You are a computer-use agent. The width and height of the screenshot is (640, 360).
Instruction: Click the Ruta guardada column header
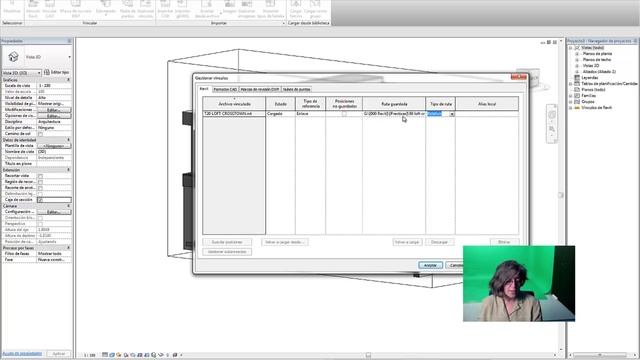(x=394, y=104)
